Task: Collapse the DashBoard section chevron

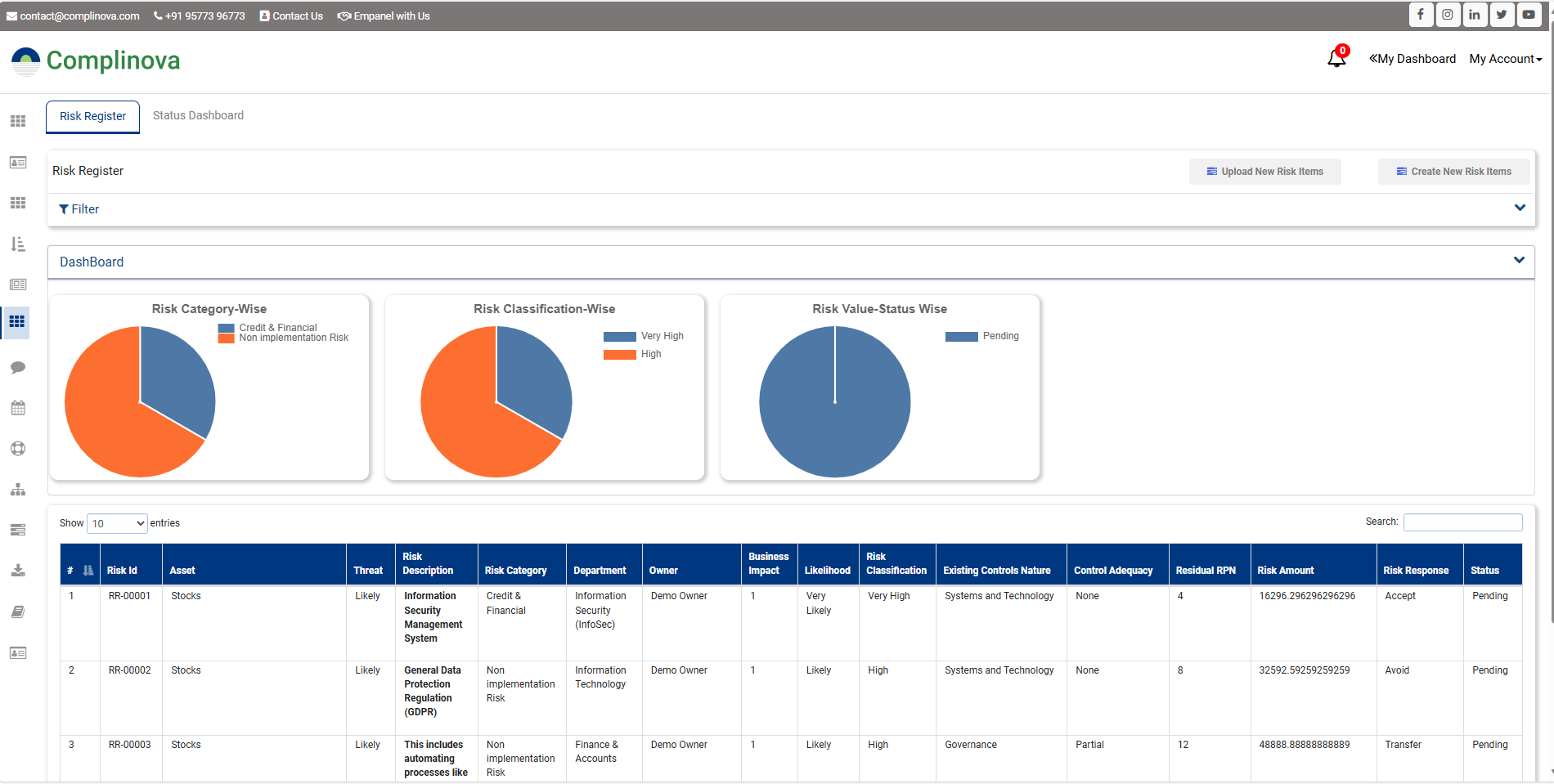Action: [x=1519, y=260]
